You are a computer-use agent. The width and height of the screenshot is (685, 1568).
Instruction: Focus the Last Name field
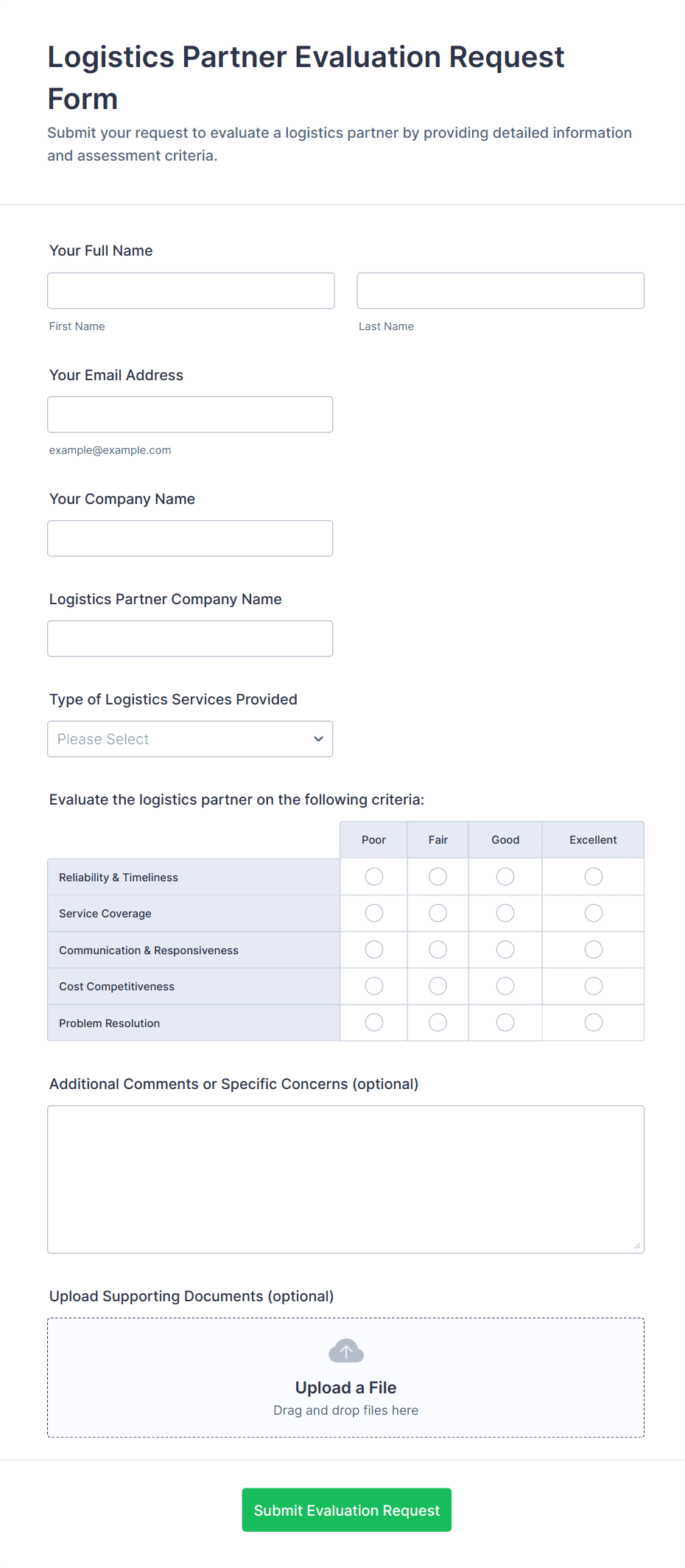[500, 291]
